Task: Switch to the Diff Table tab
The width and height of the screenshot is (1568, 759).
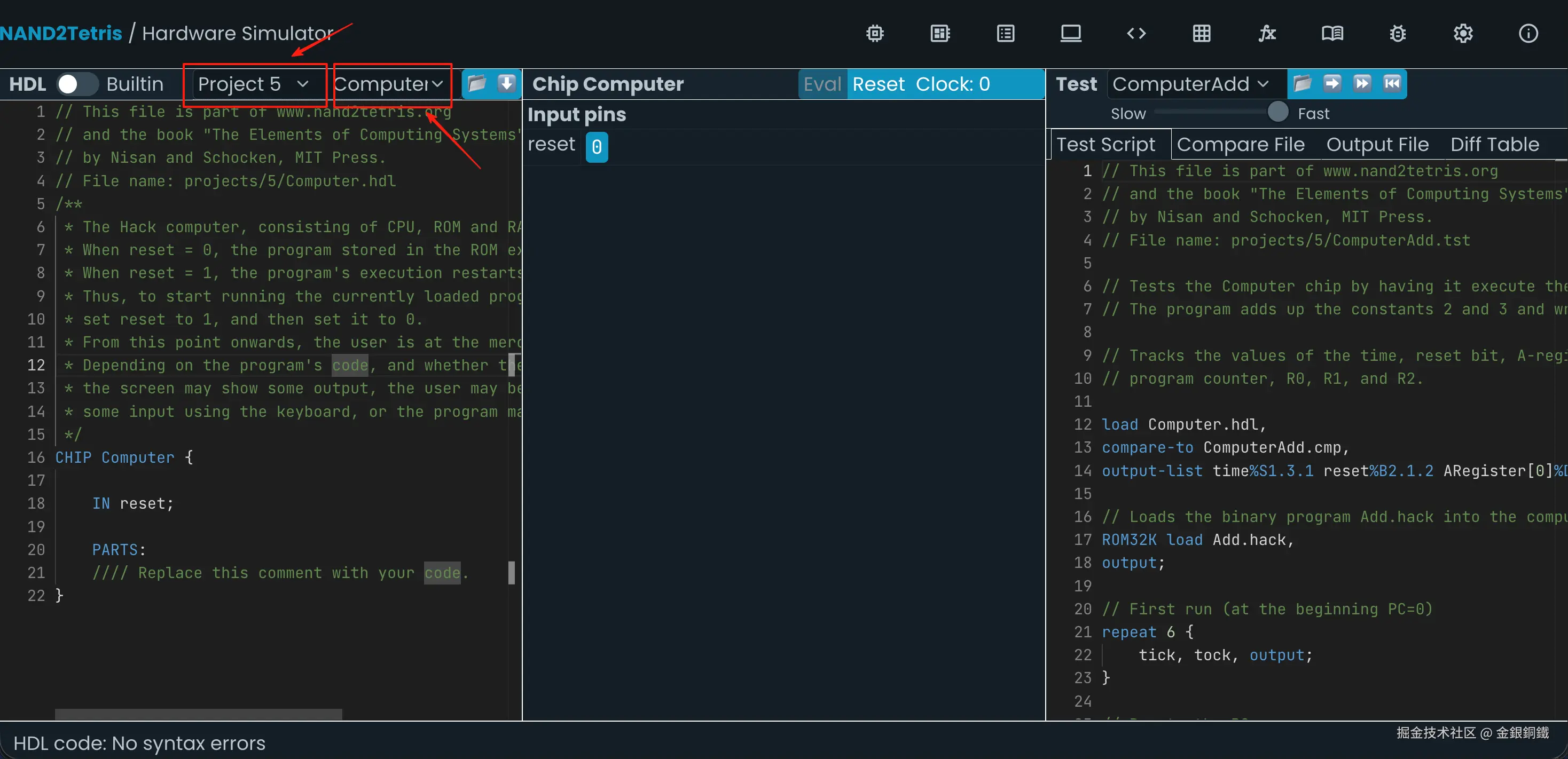Action: (1494, 145)
